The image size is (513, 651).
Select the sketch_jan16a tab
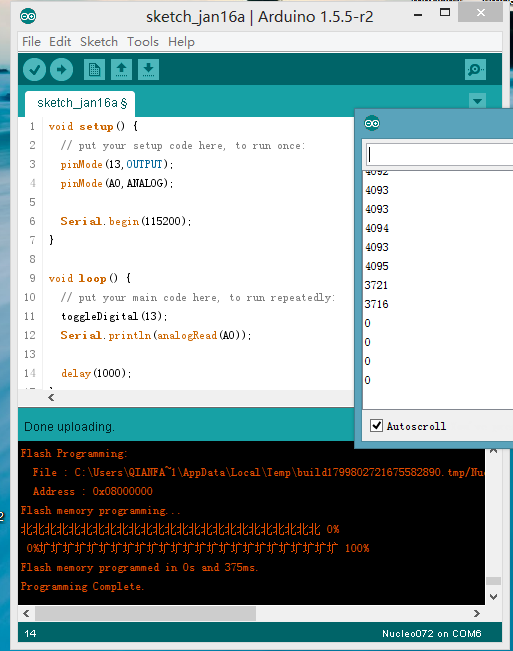pos(80,103)
